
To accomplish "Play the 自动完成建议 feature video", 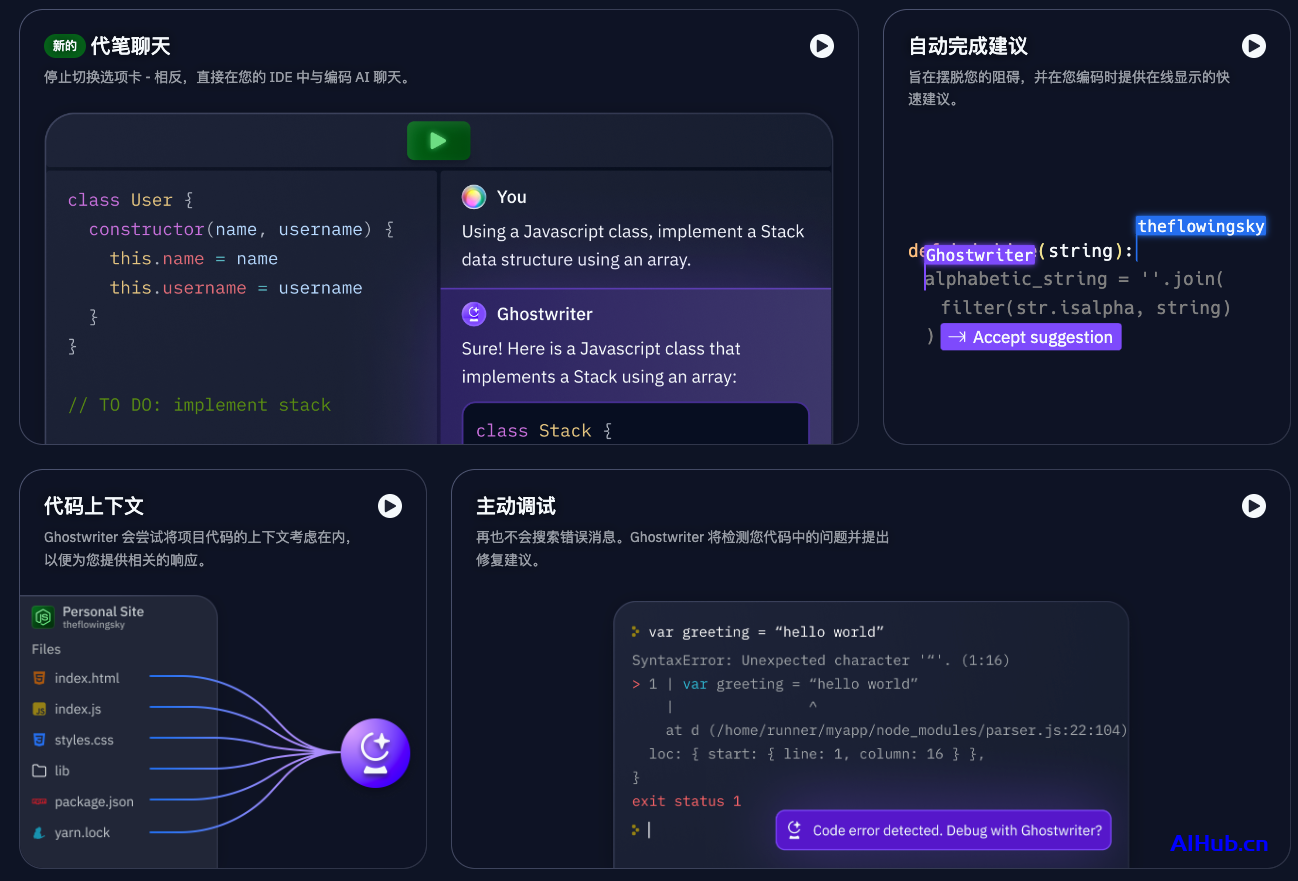I will click(x=1253, y=46).
